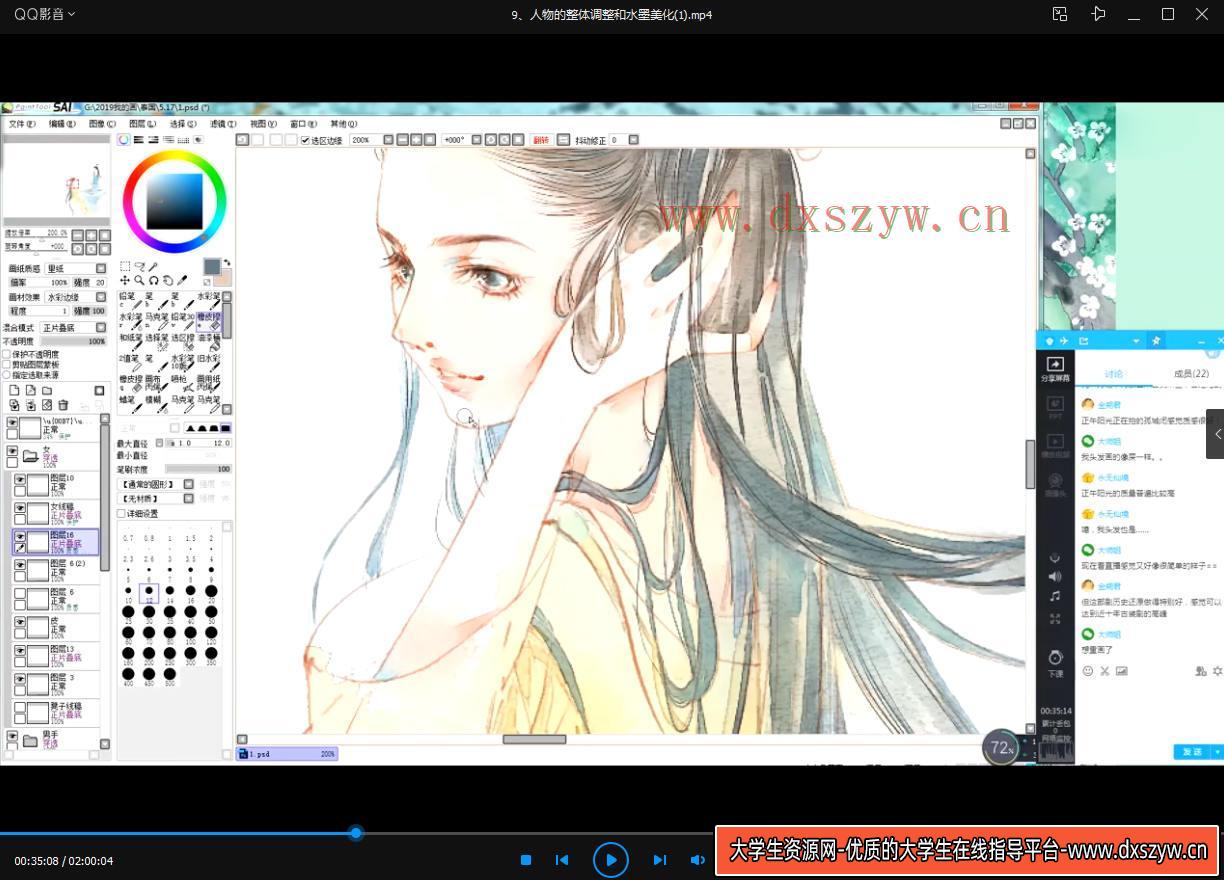Image resolution: width=1224 pixels, height=880 pixels.
Task: Open the 画材效果 dropdown
Action: (x=101, y=297)
